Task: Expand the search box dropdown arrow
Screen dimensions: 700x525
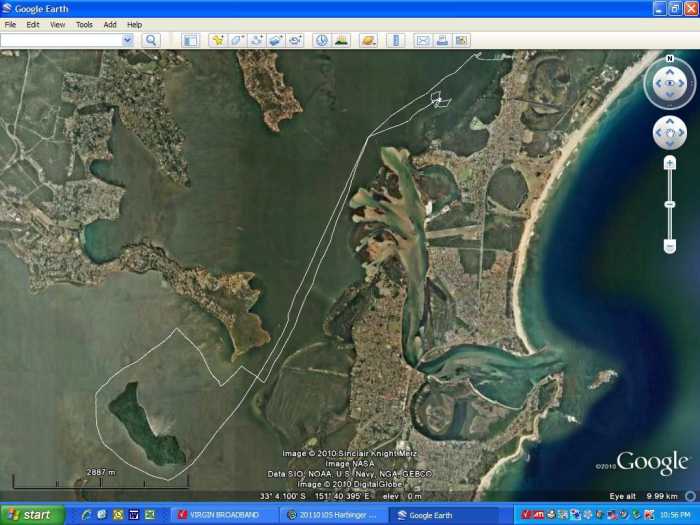Action: click(127, 40)
